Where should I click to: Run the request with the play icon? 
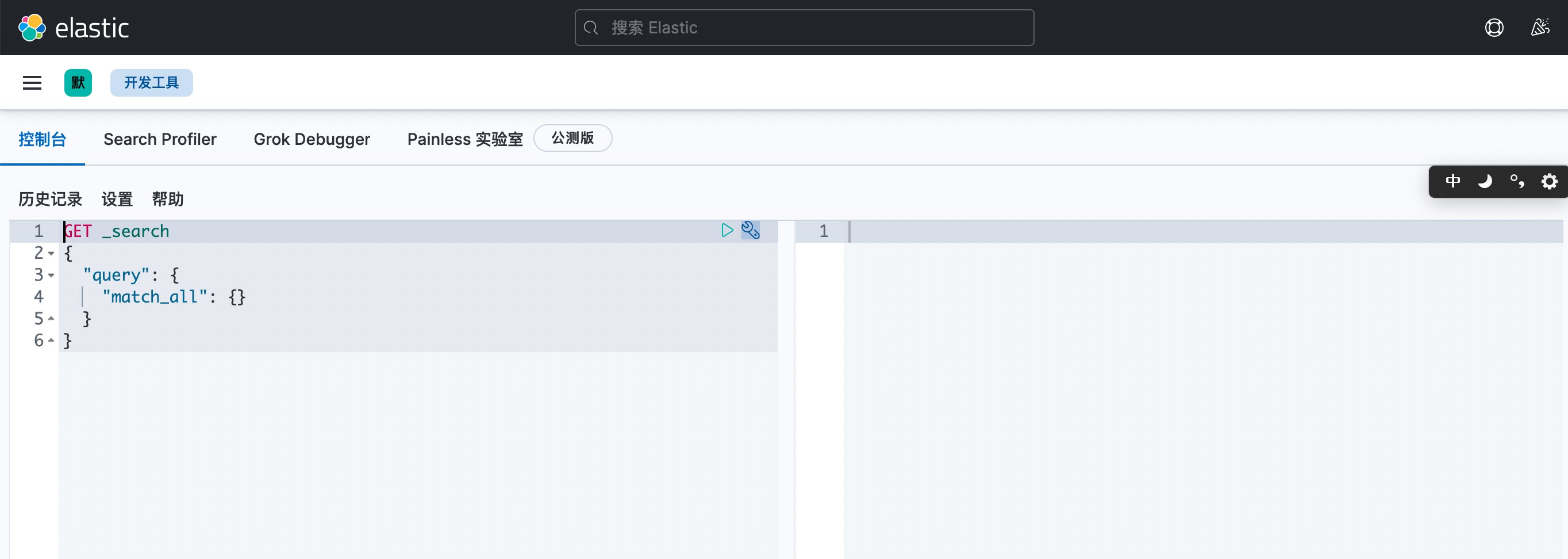(x=727, y=230)
